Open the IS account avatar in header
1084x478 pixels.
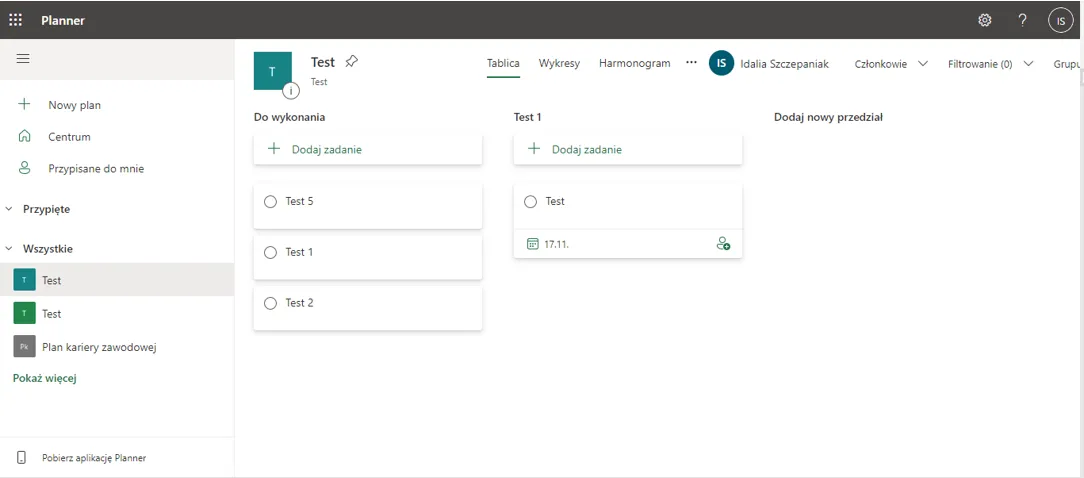[x=1060, y=20]
